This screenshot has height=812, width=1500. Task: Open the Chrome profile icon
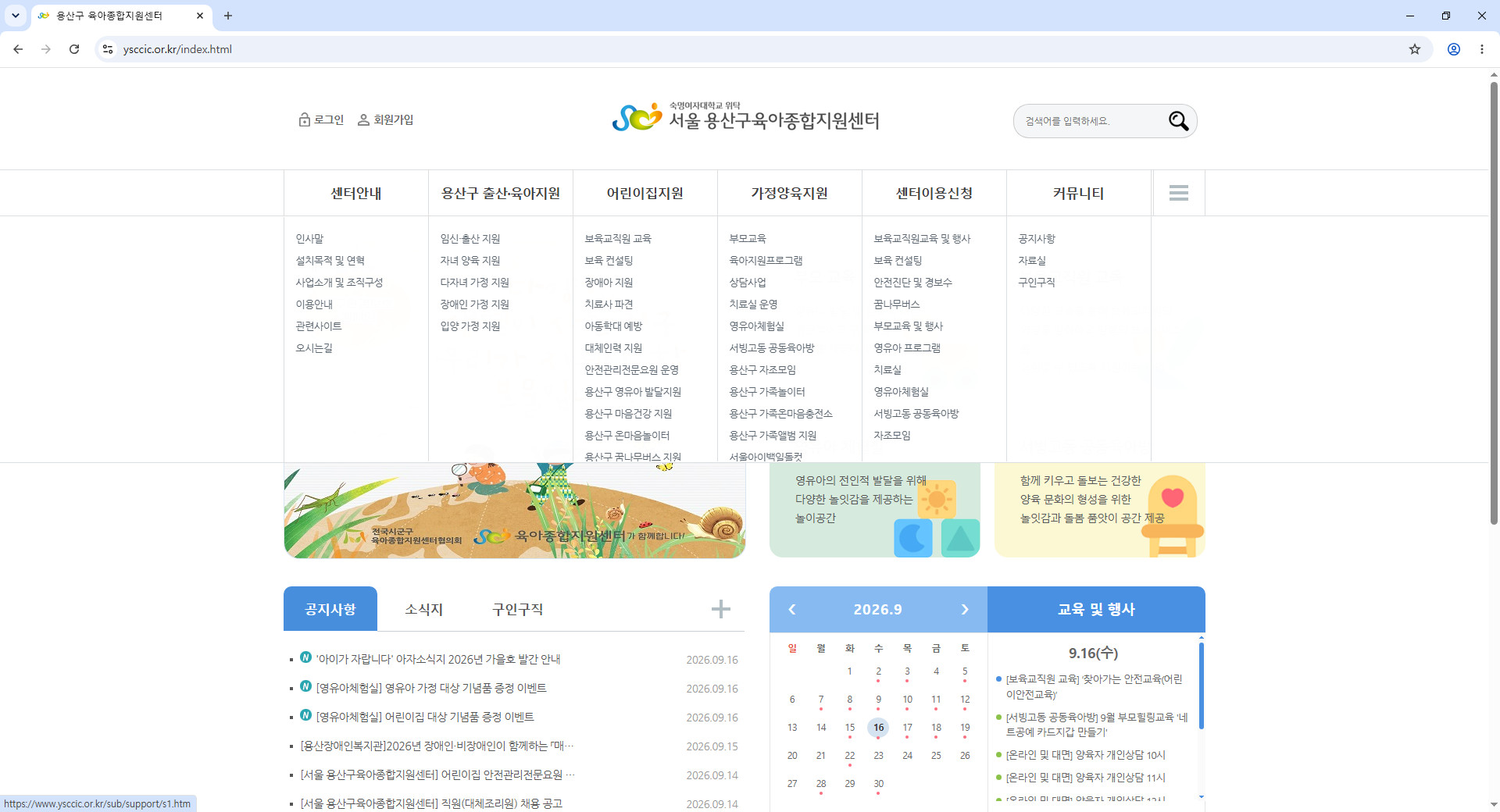point(1454,49)
